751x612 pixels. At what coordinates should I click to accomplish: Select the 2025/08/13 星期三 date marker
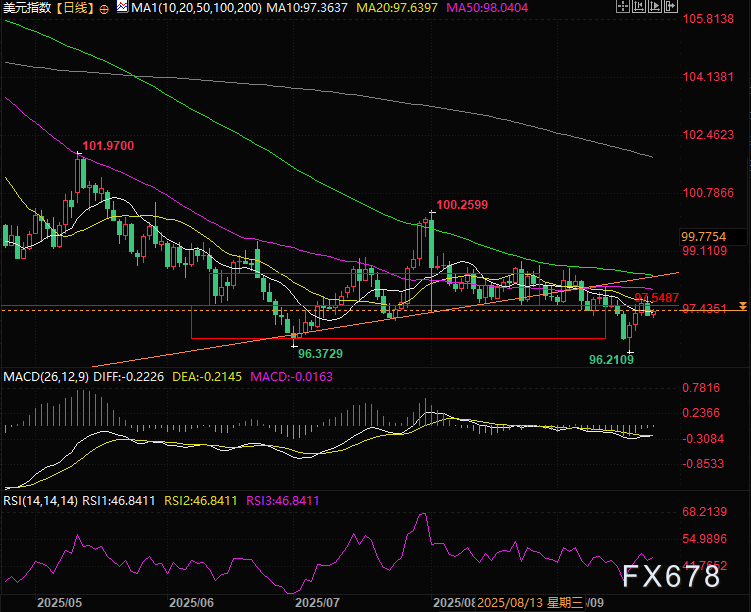point(527,603)
